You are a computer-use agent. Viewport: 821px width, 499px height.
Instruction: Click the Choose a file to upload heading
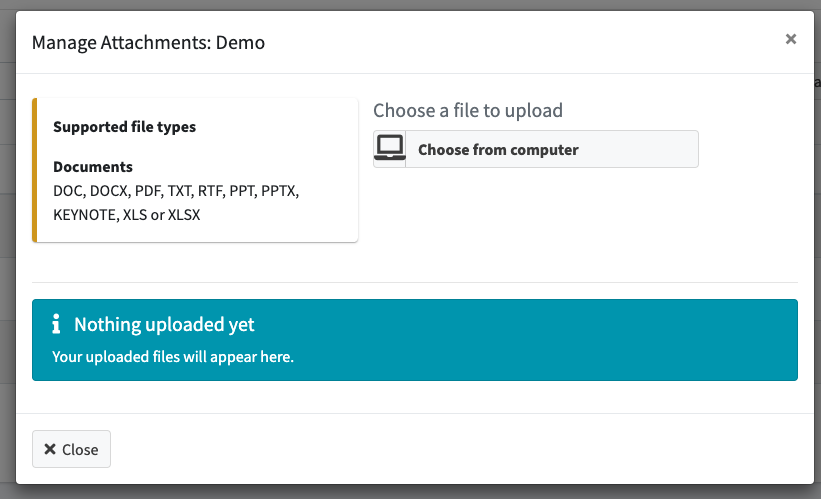coord(468,110)
